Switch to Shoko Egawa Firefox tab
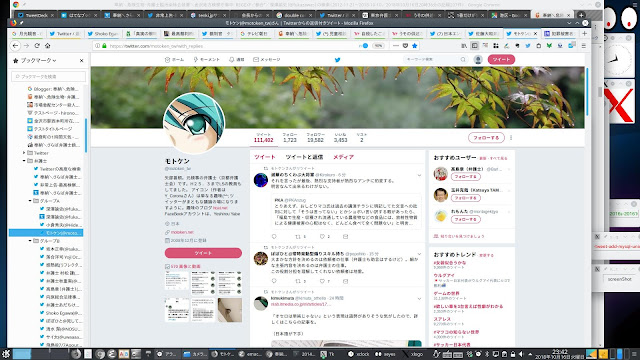The width and height of the screenshot is (640, 360). [103, 34]
